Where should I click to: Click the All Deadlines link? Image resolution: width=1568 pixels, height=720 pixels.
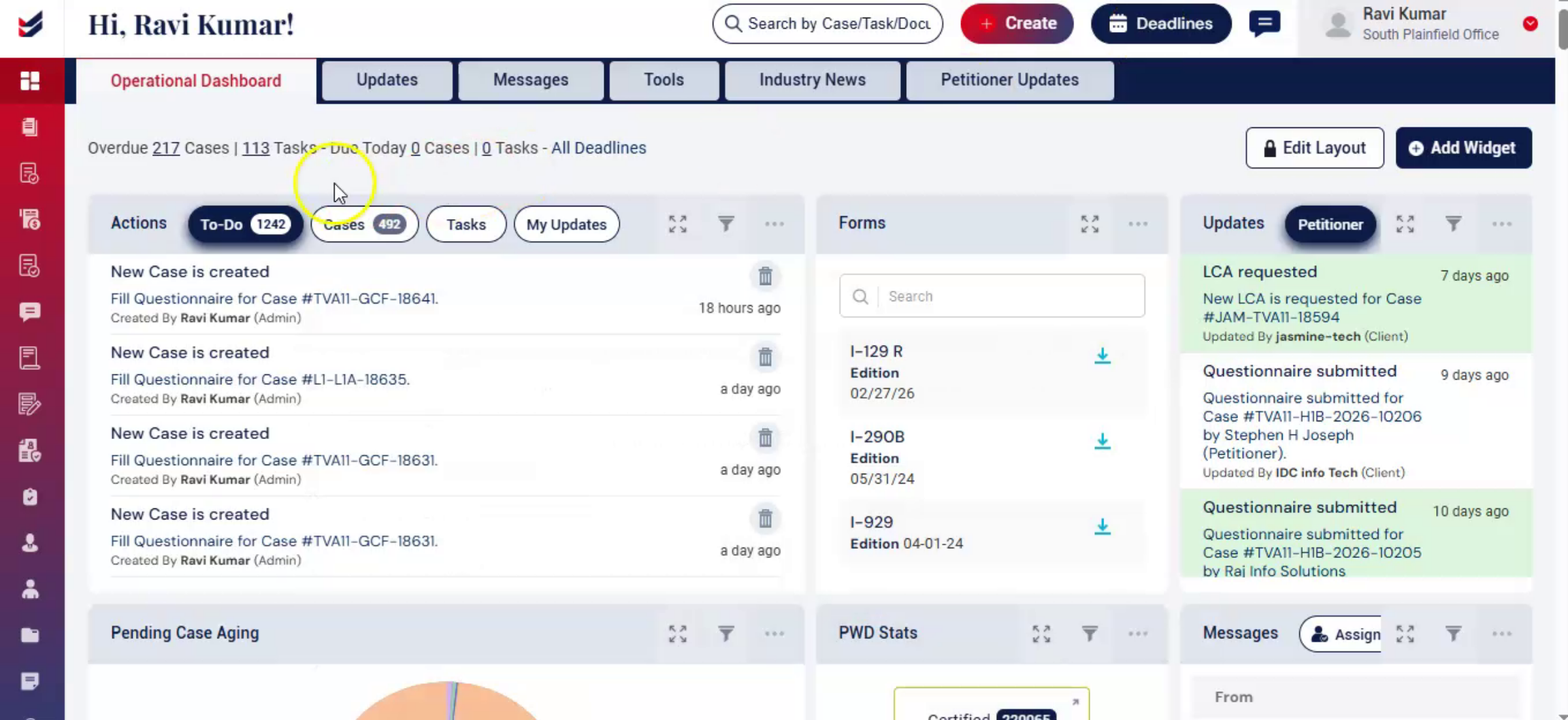[x=598, y=148]
